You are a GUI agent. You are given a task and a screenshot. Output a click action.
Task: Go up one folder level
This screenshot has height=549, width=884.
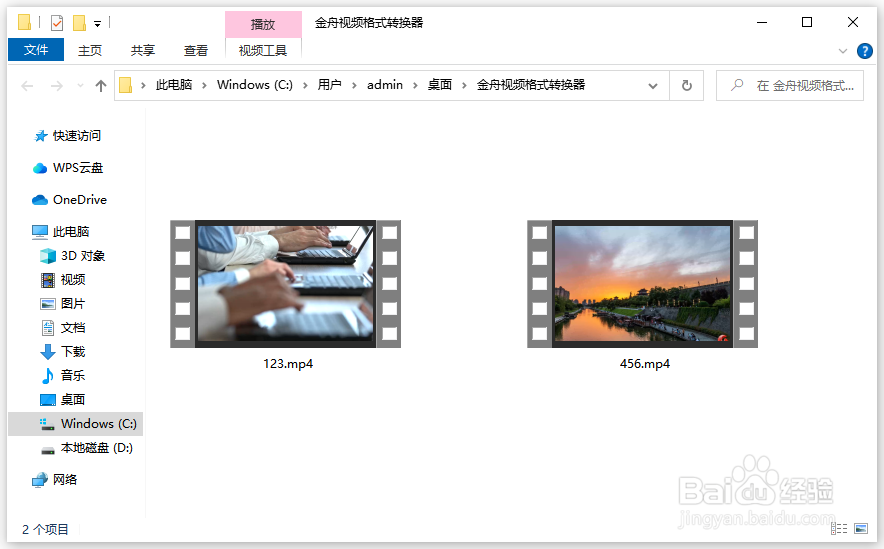101,86
